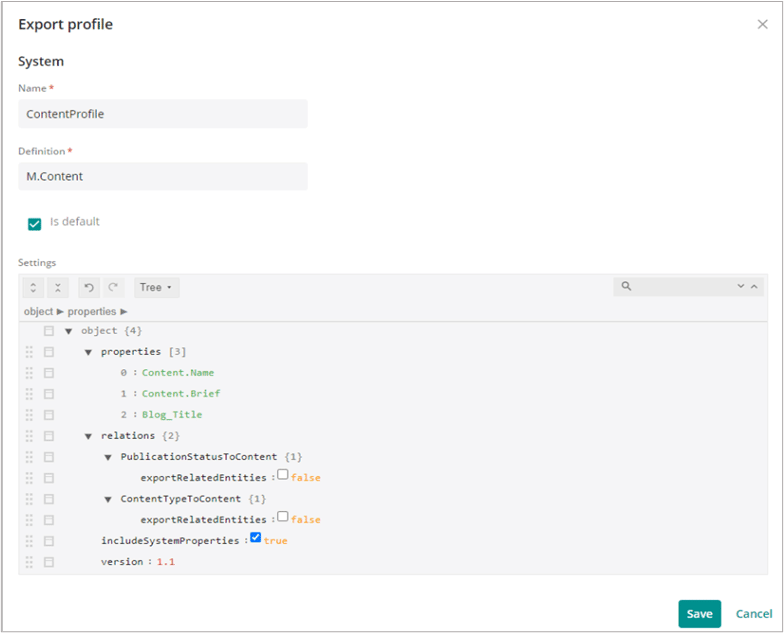
Task: Cancel the export profile dialog
Action: pos(754,614)
